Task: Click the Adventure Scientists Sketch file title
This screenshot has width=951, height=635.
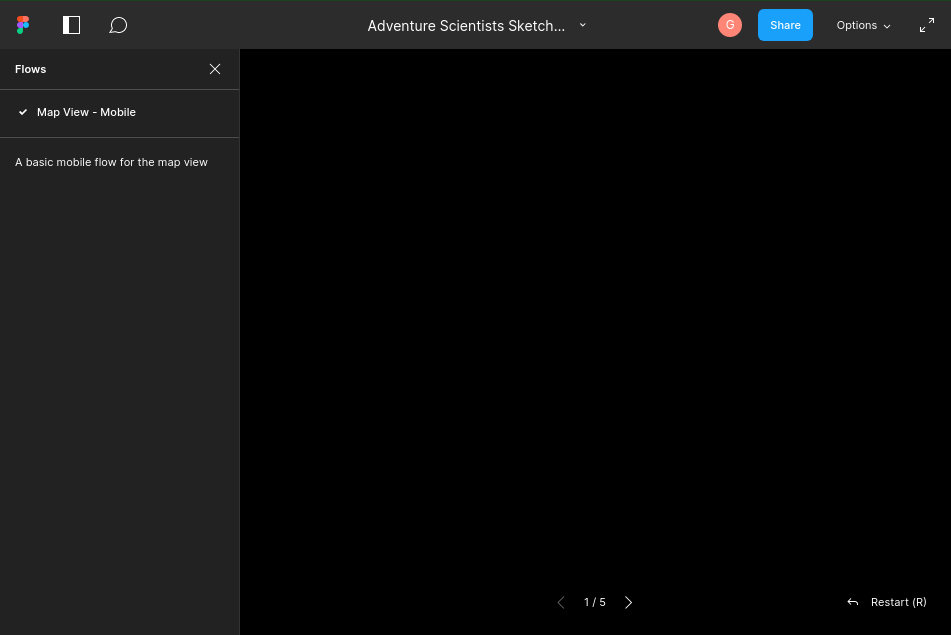Action: (466, 25)
